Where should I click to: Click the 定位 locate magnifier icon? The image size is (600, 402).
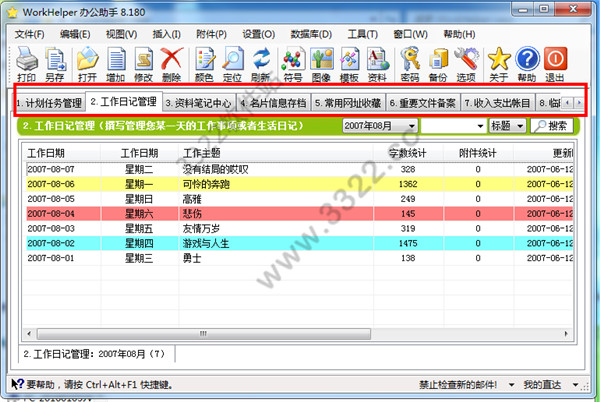[x=233, y=64]
